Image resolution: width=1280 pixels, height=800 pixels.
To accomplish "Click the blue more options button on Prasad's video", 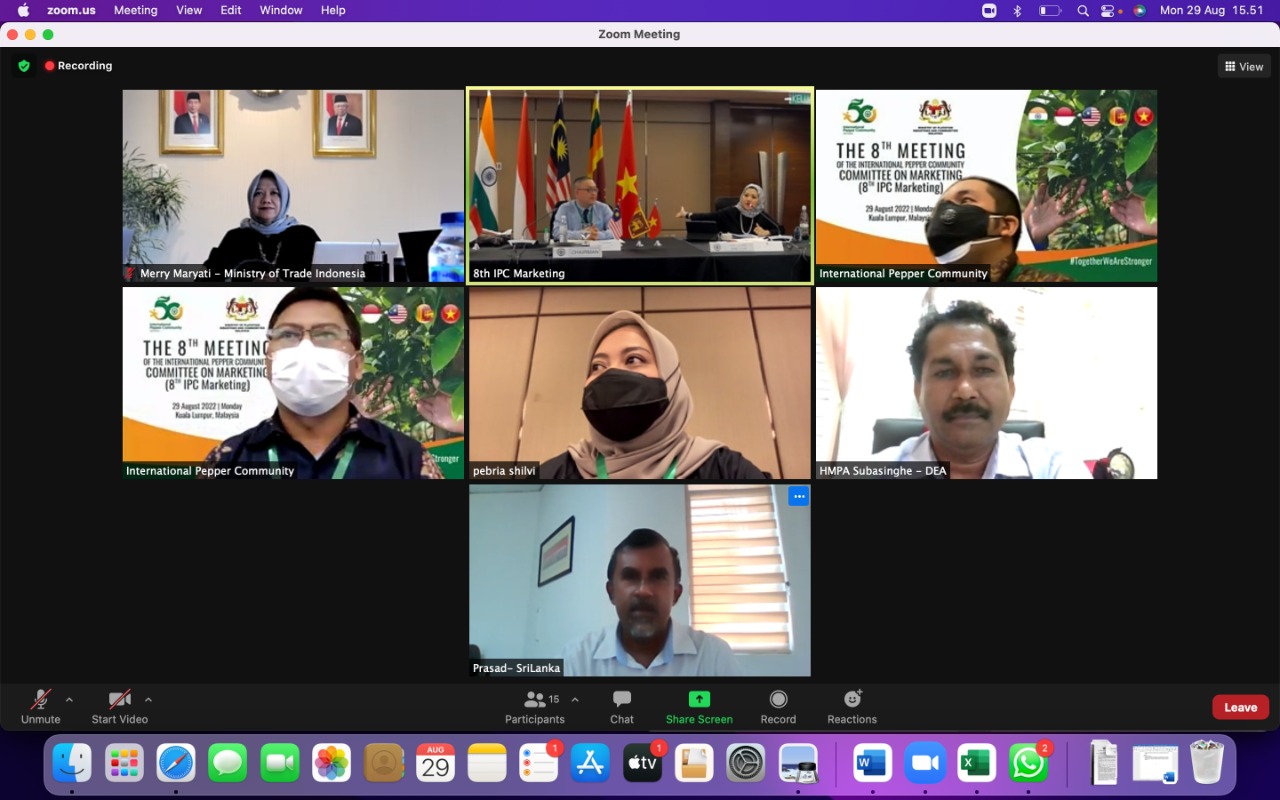I will (x=798, y=496).
